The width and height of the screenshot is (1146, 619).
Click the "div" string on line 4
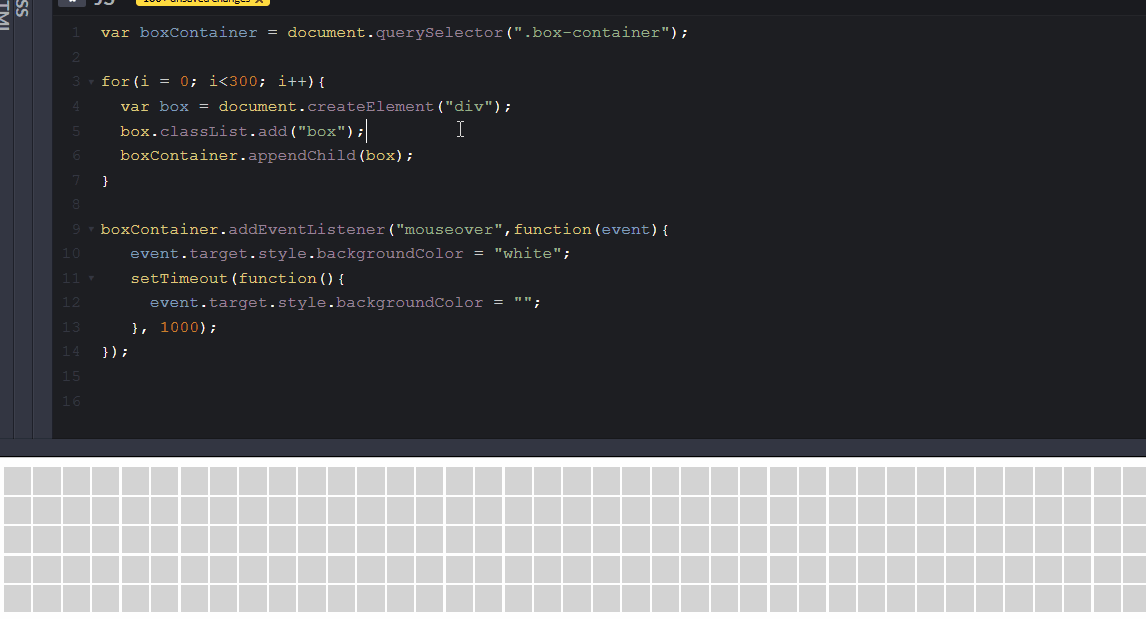pyautogui.click(x=468, y=107)
